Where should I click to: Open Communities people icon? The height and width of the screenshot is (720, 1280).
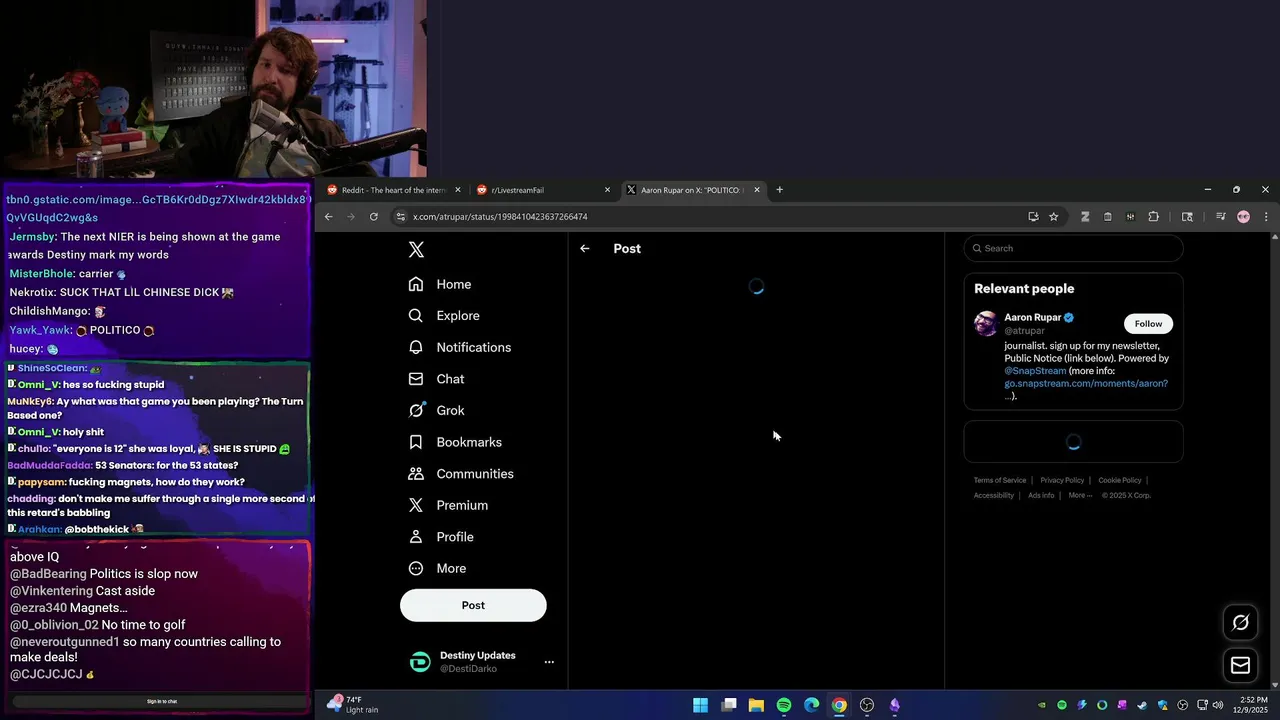click(416, 474)
